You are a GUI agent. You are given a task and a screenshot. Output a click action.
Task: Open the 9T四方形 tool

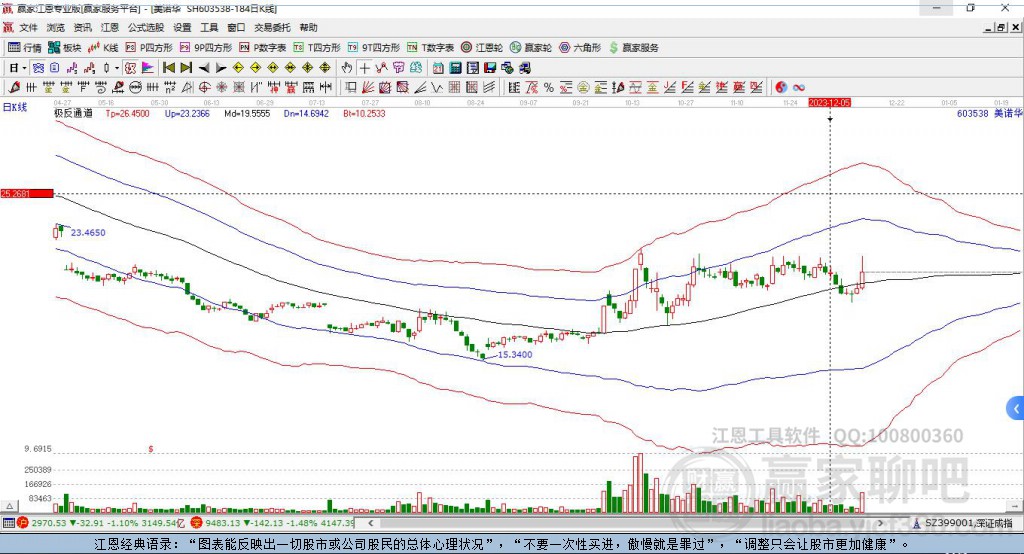pos(374,48)
